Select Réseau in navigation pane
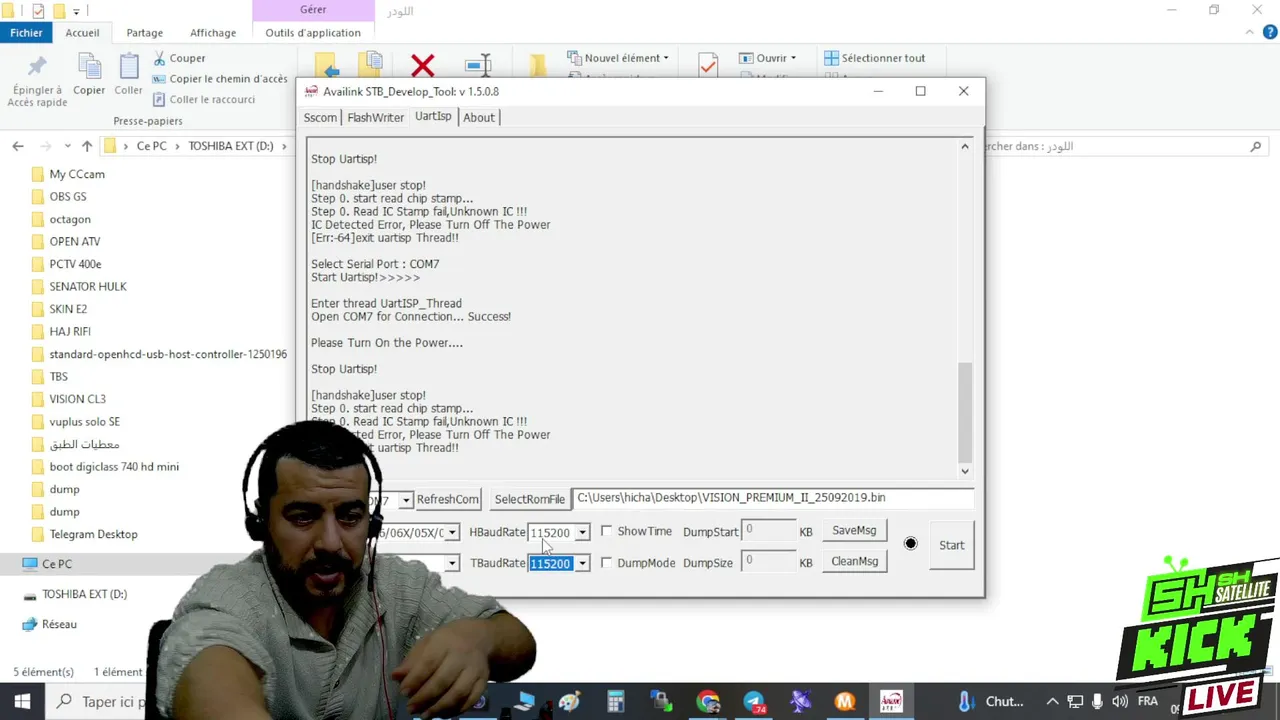The image size is (1280, 720). coord(59,624)
